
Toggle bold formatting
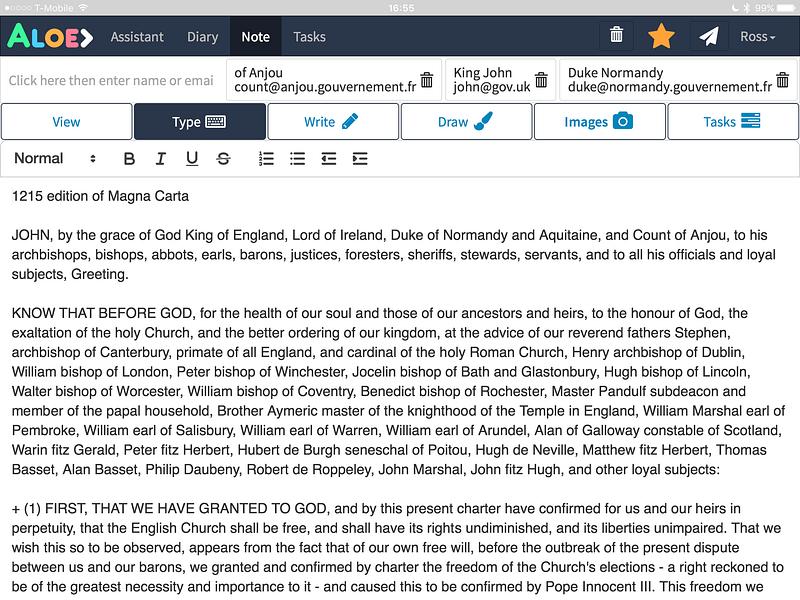[x=129, y=159]
